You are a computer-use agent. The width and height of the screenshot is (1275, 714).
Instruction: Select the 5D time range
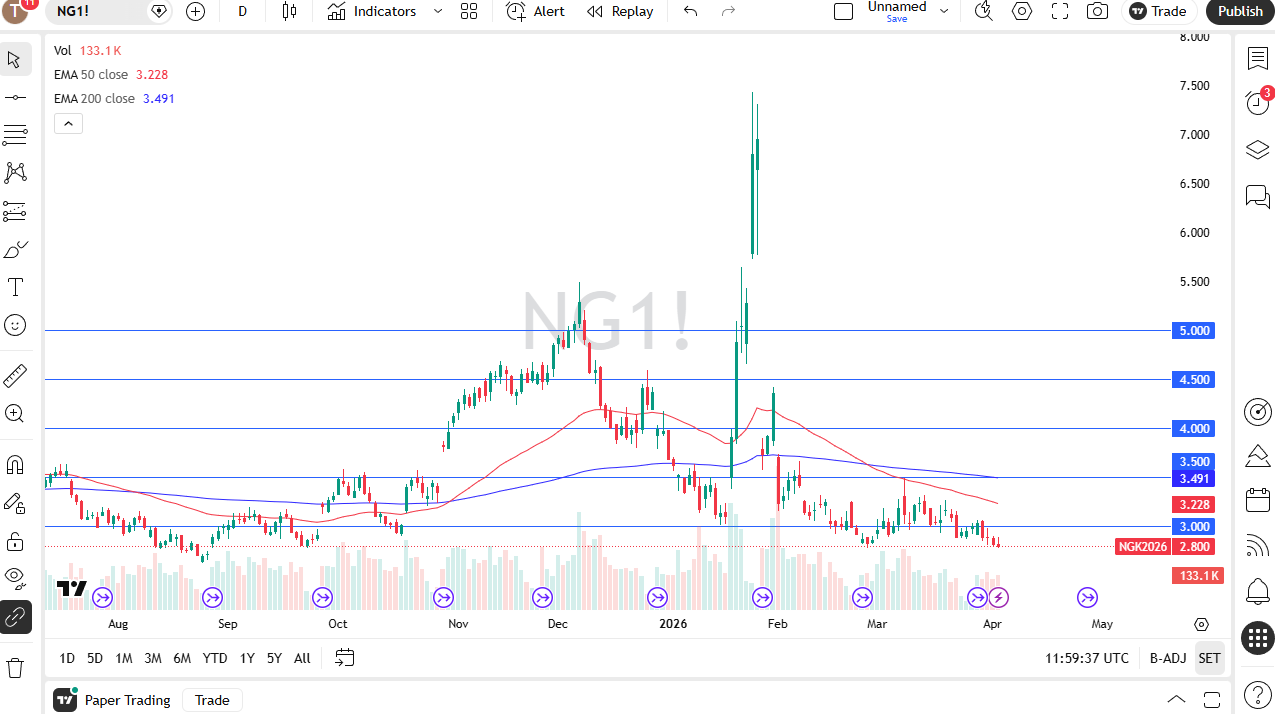tap(95, 658)
